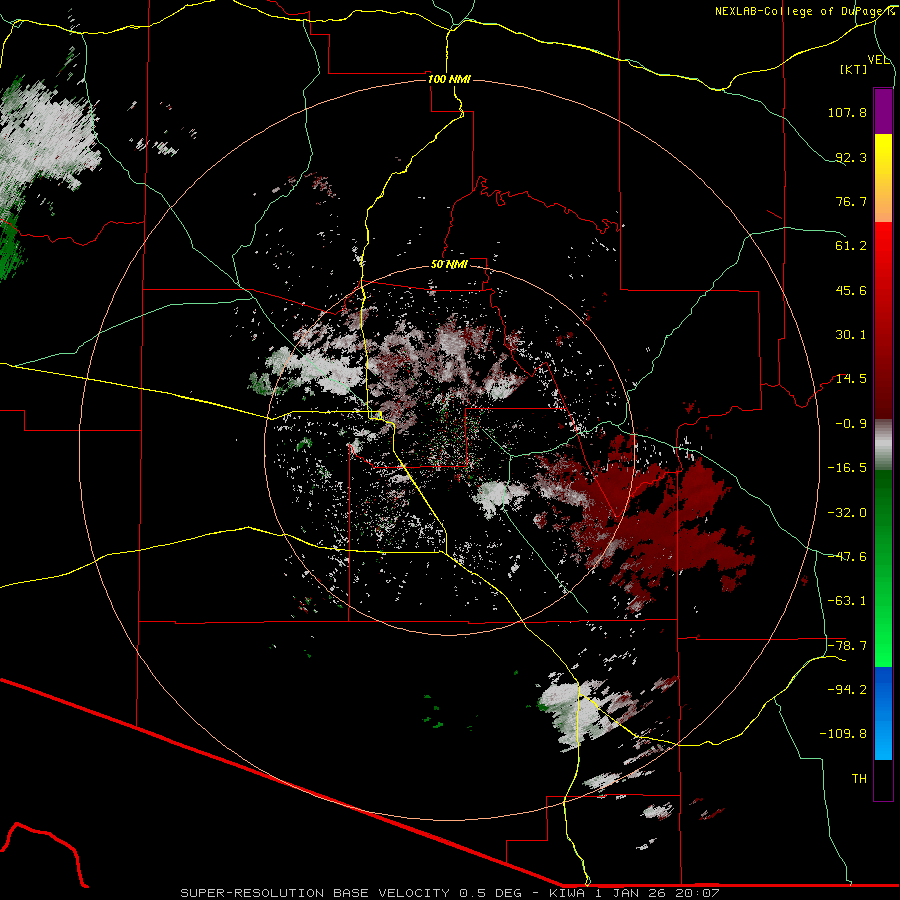
Task: Click the 61.2 legend value
Action: (x=851, y=246)
